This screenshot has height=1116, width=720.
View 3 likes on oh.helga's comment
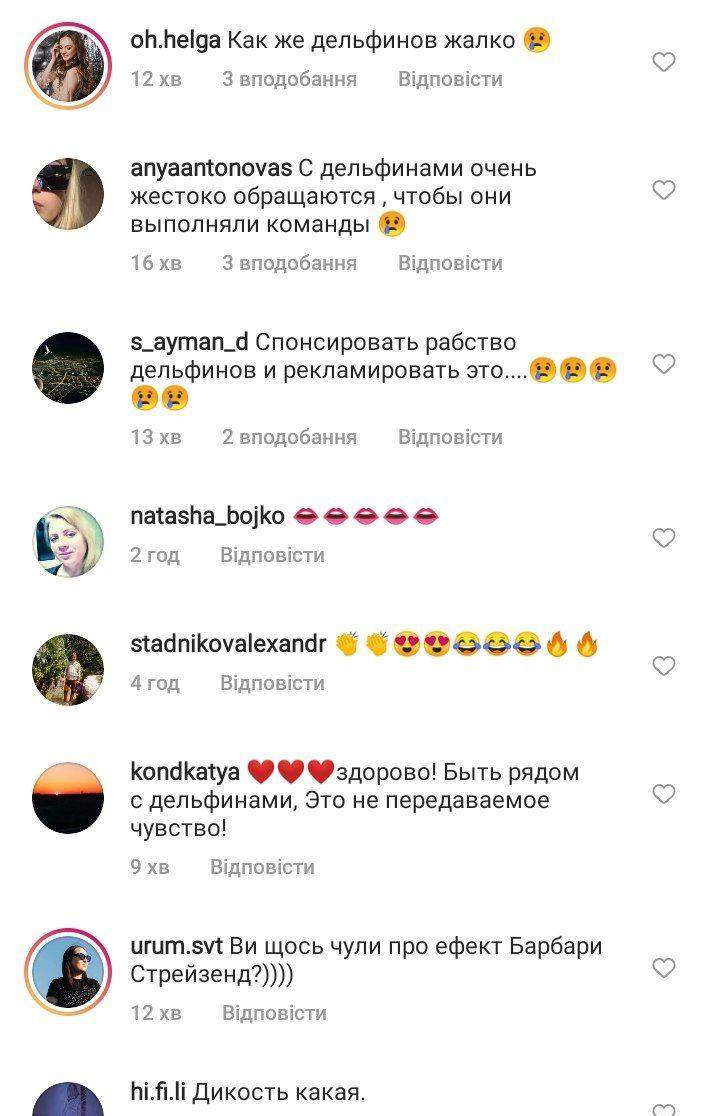[x=289, y=79]
